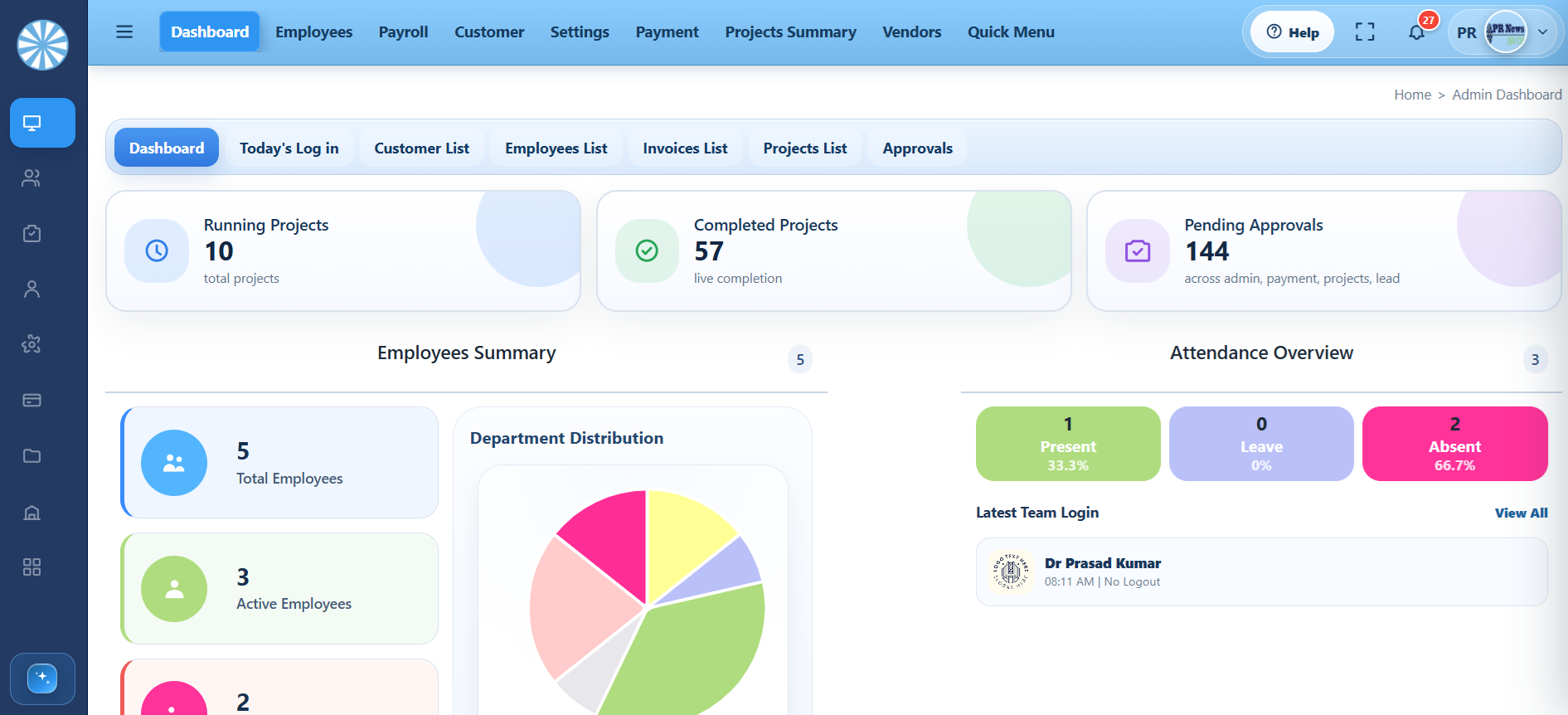
Task: Click View All for Latest Team Login
Action: (1521, 513)
